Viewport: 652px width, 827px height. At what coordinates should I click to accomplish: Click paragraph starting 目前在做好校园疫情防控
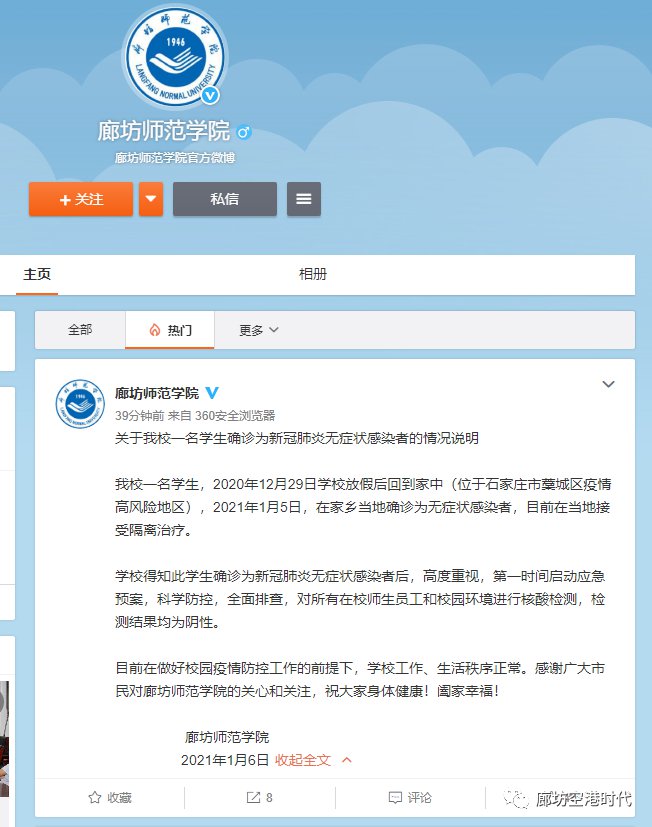point(360,679)
